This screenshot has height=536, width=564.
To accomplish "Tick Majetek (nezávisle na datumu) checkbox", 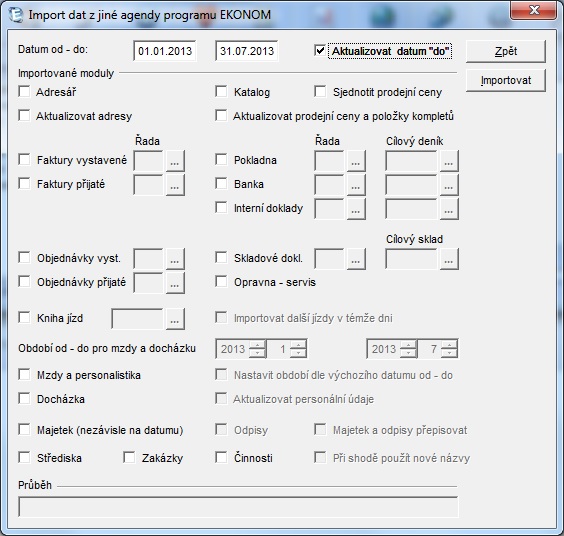I will tap(24, 430).
